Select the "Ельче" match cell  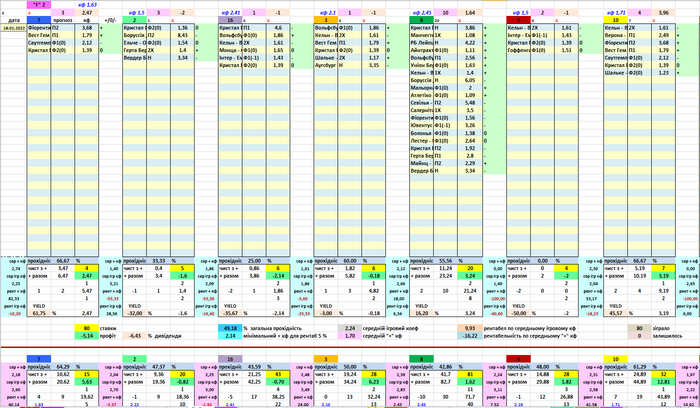coord(134,43)
